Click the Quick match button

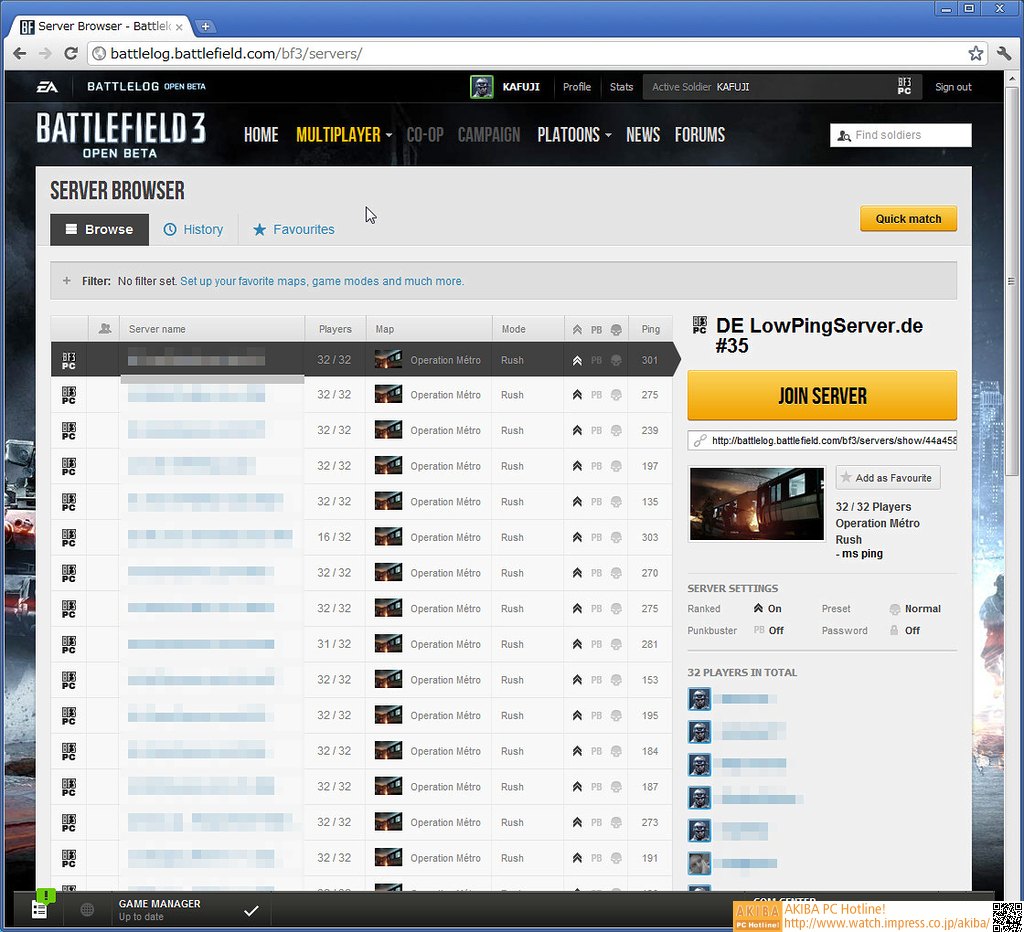coord(908,219)
